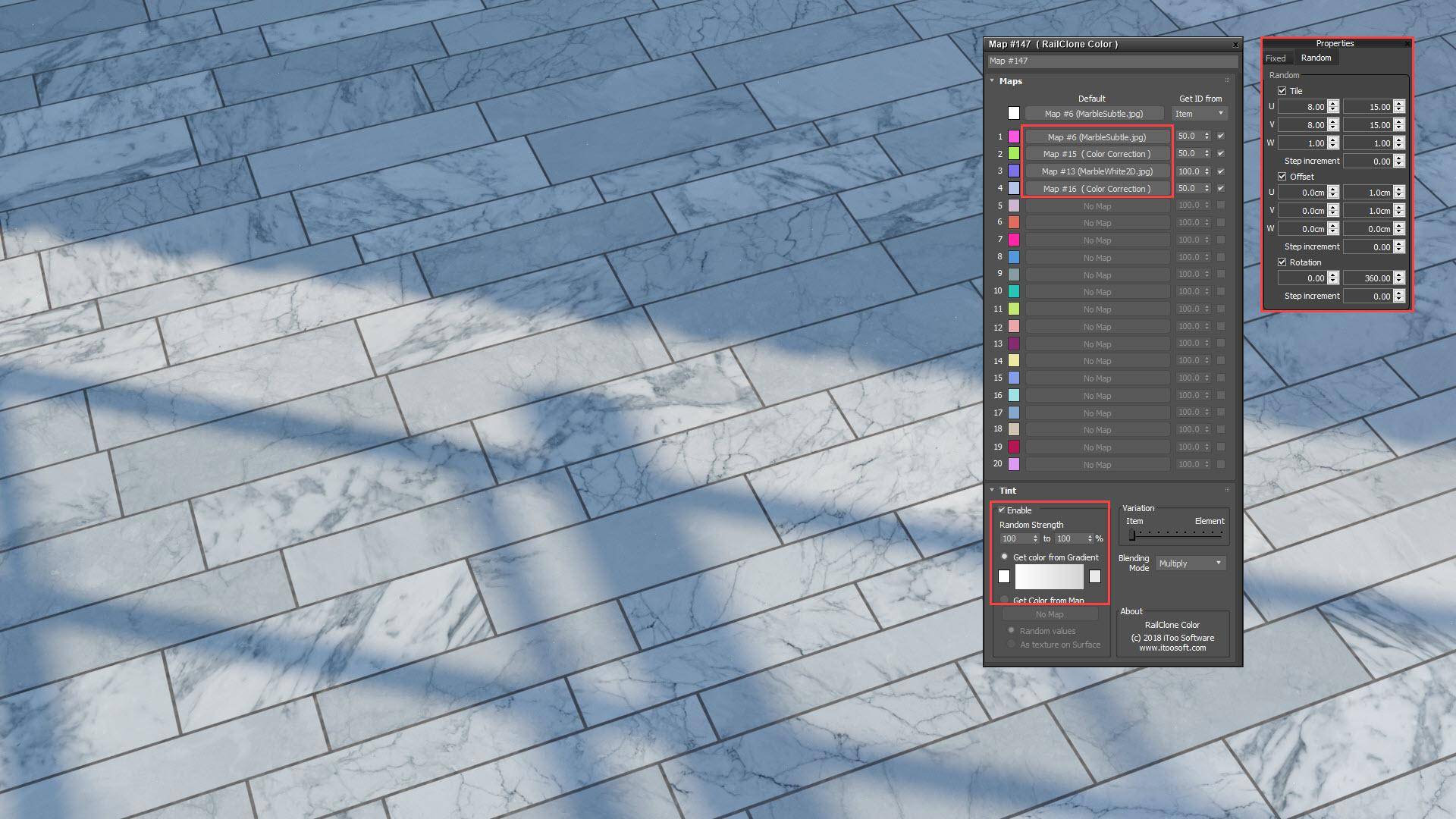
Task: Click the Map #147 name field
Action: pos(1111,61)
